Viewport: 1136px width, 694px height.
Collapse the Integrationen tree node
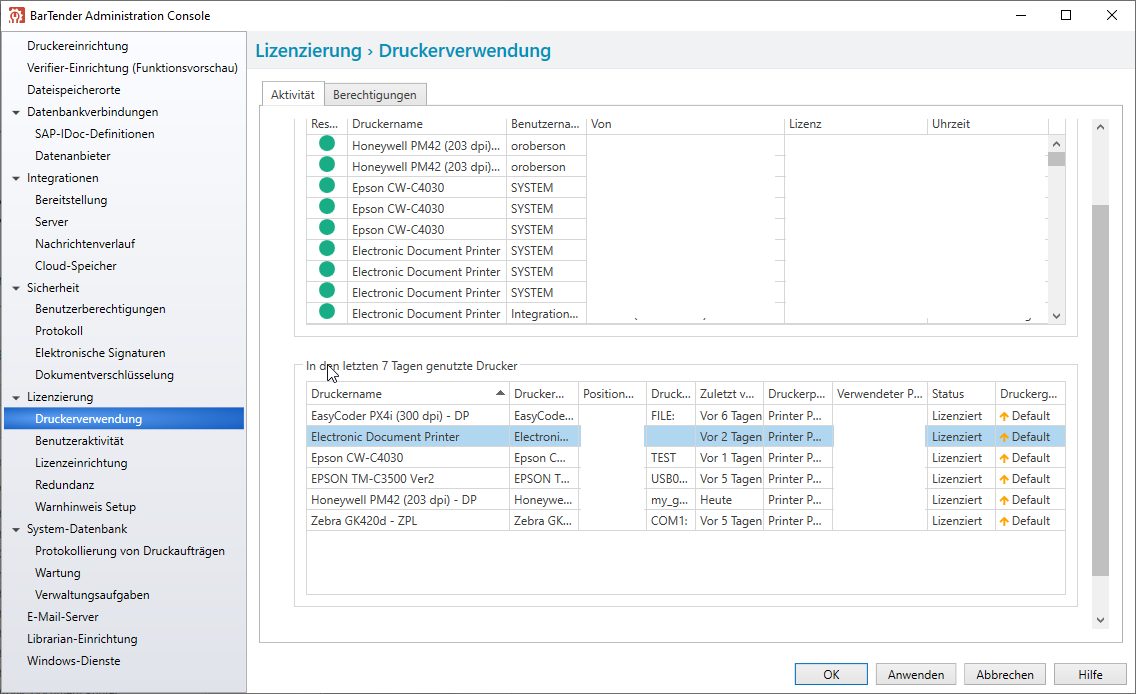point(16,178)
